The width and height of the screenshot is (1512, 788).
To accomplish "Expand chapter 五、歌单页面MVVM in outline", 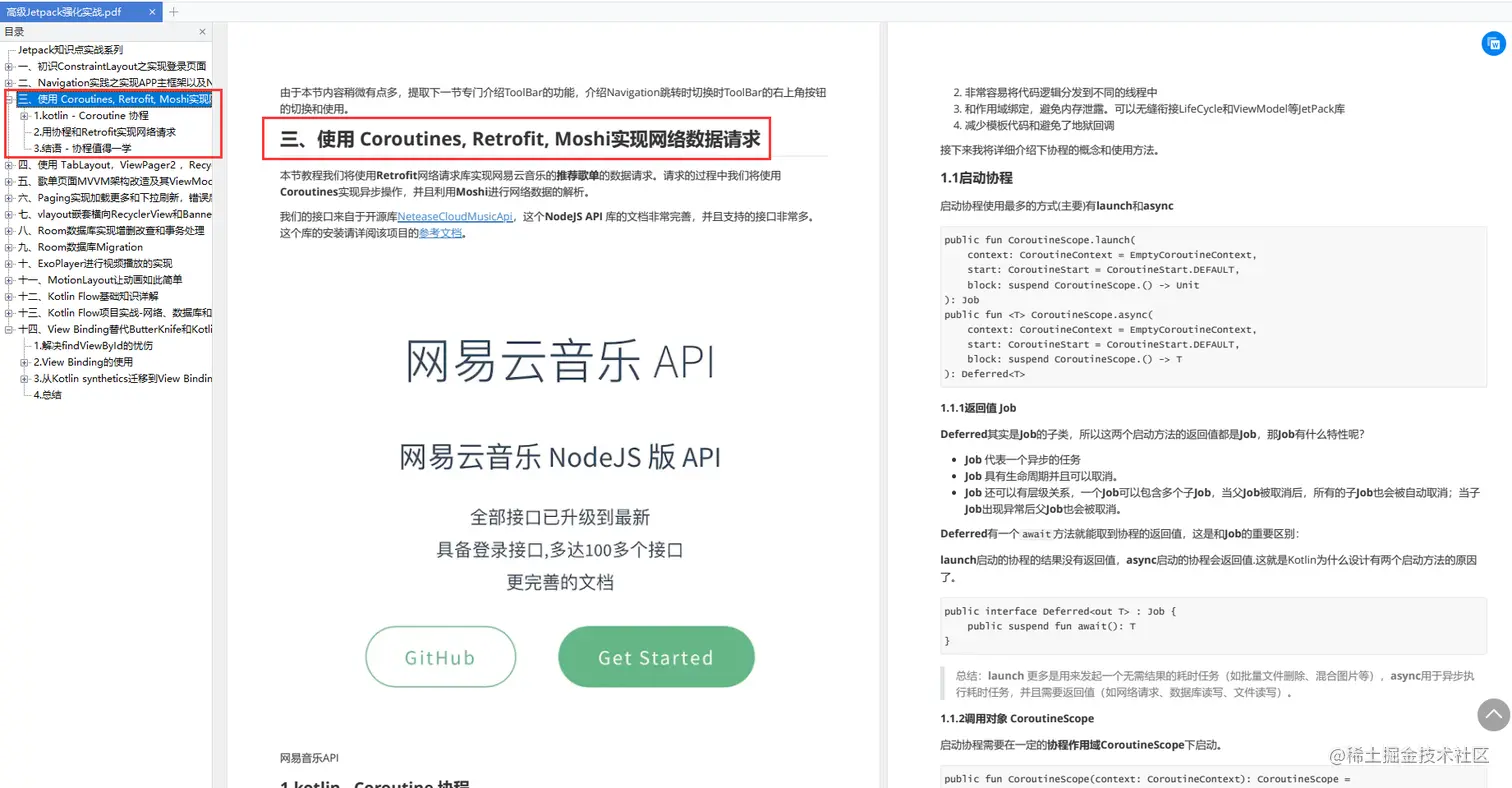I will [9, 182].
